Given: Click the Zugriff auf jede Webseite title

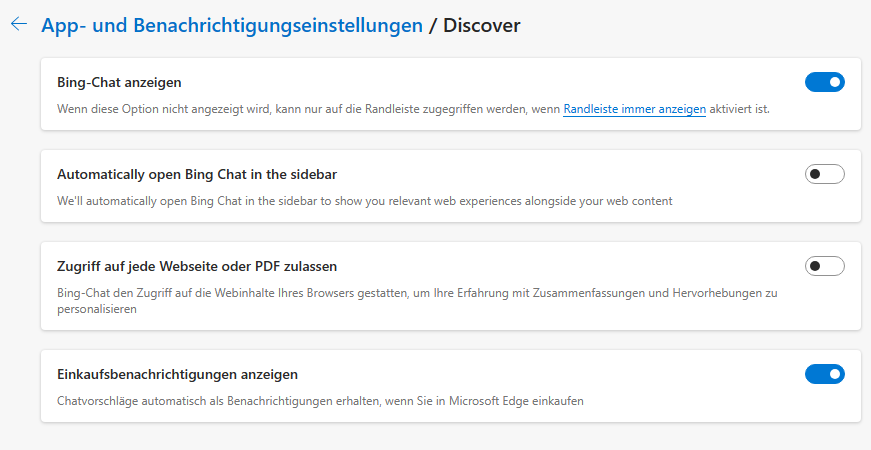Looking at the screenshot, I should (197, 267).
